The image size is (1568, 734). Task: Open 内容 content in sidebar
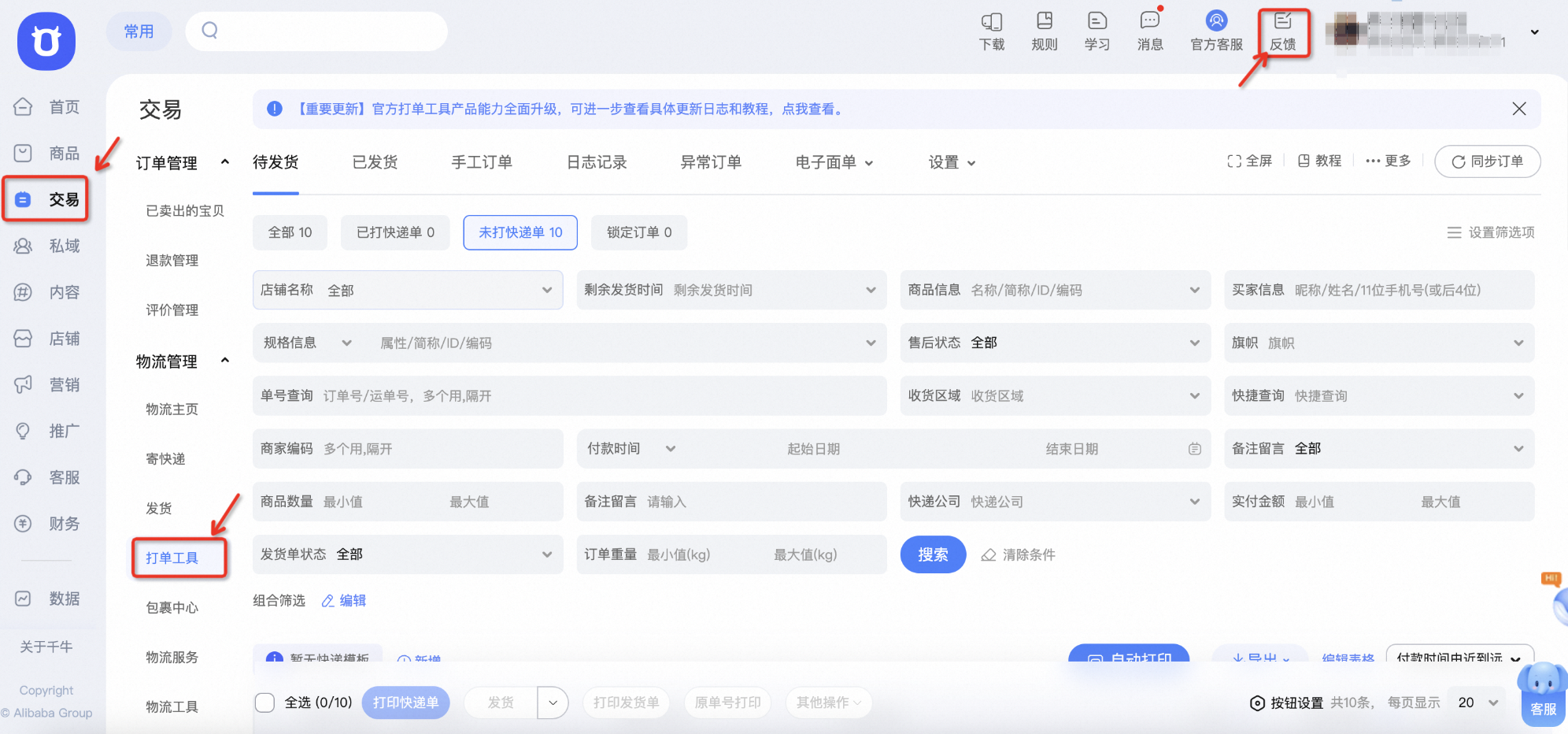tap(47, 292)
